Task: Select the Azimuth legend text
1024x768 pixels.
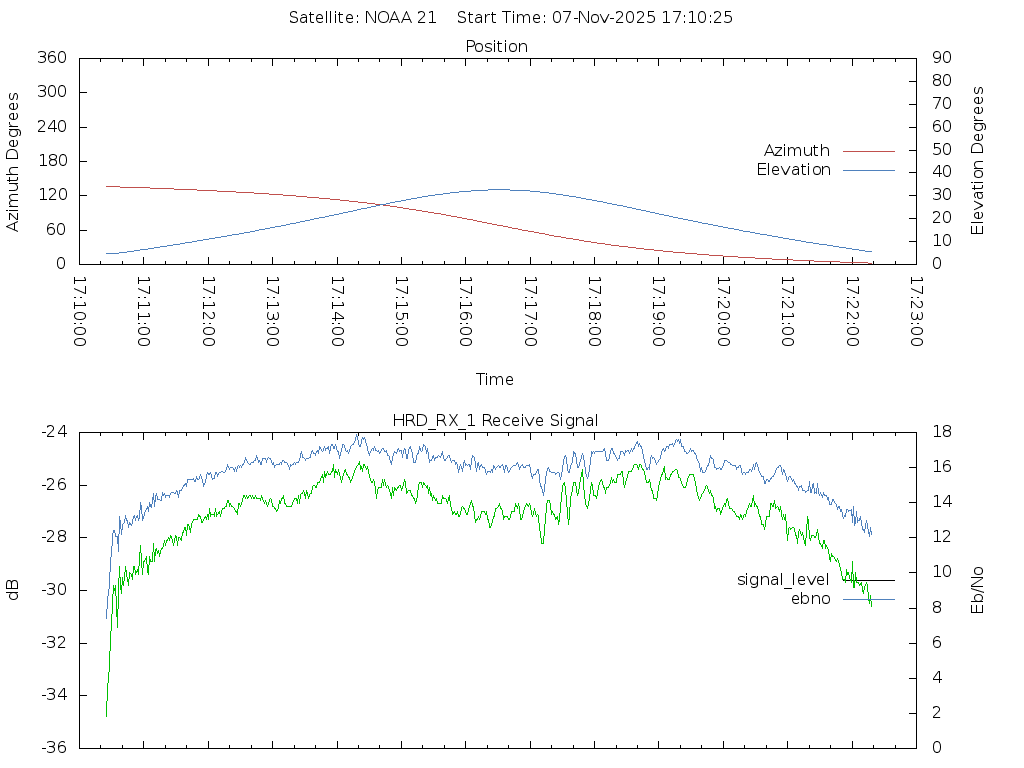Action: (796, 151)
